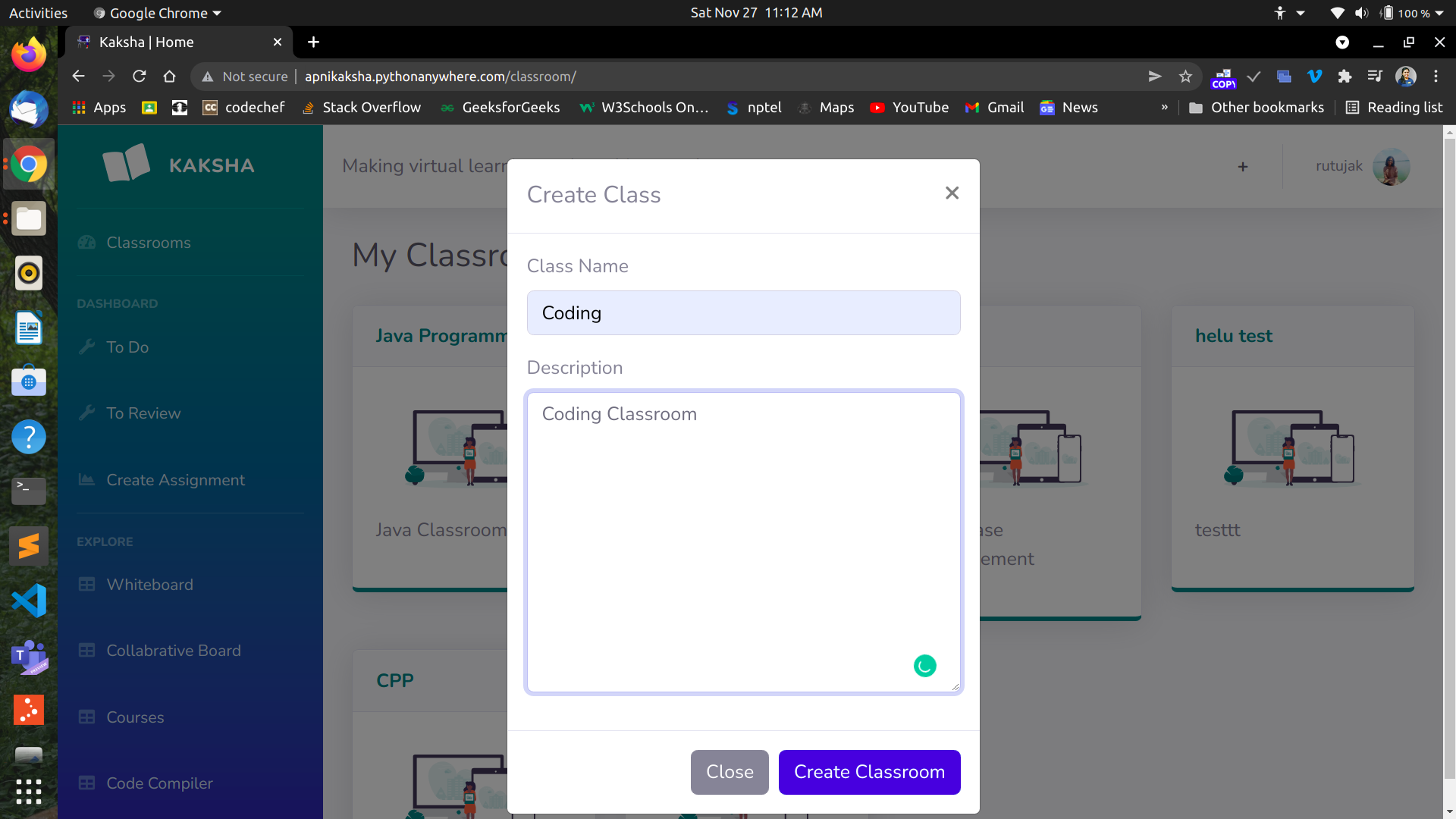
Task: Click the Close button in the dialog
Action: pos(729,772)
